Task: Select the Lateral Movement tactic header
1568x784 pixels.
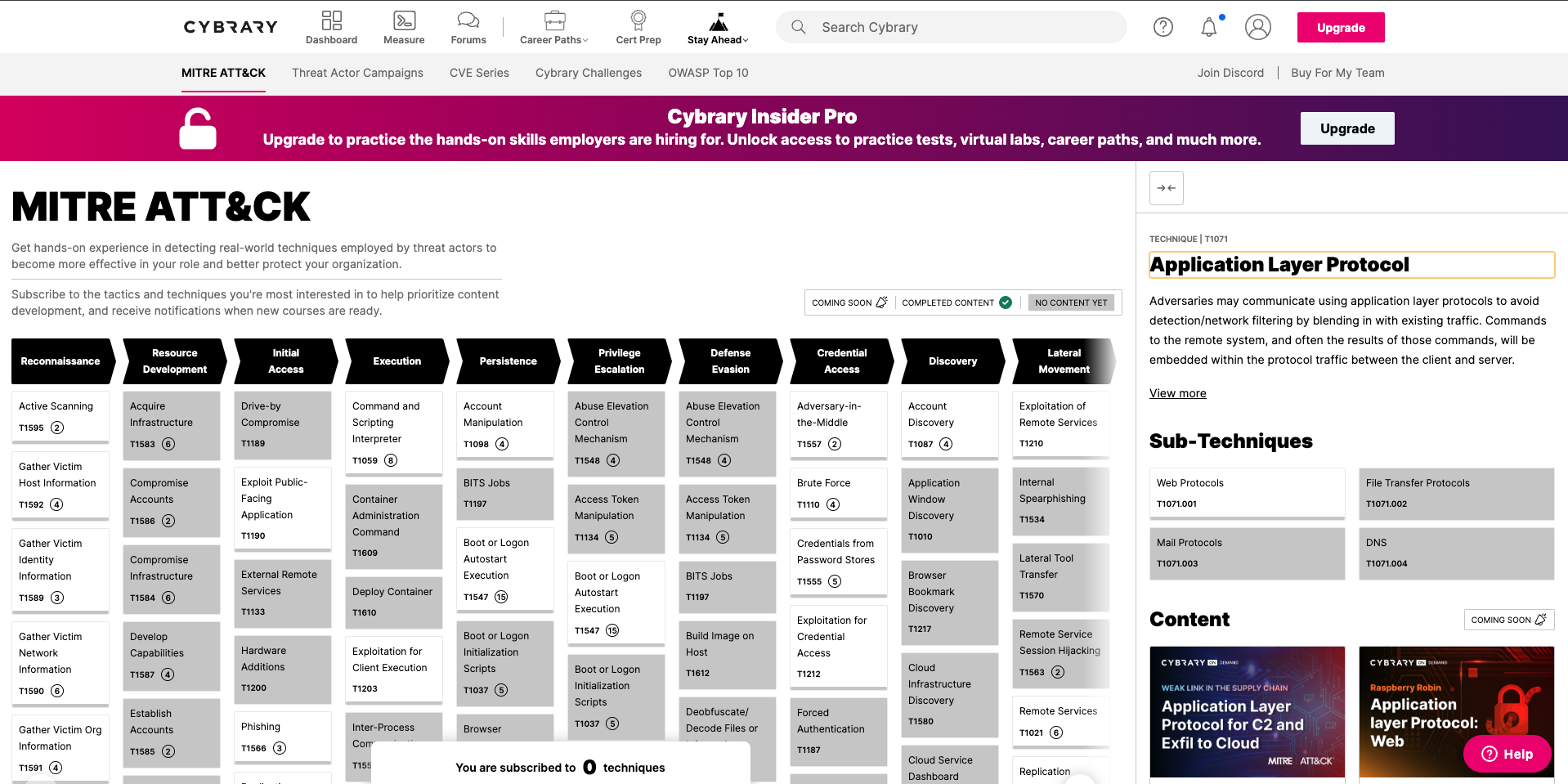Action: tap(1064, 361)
